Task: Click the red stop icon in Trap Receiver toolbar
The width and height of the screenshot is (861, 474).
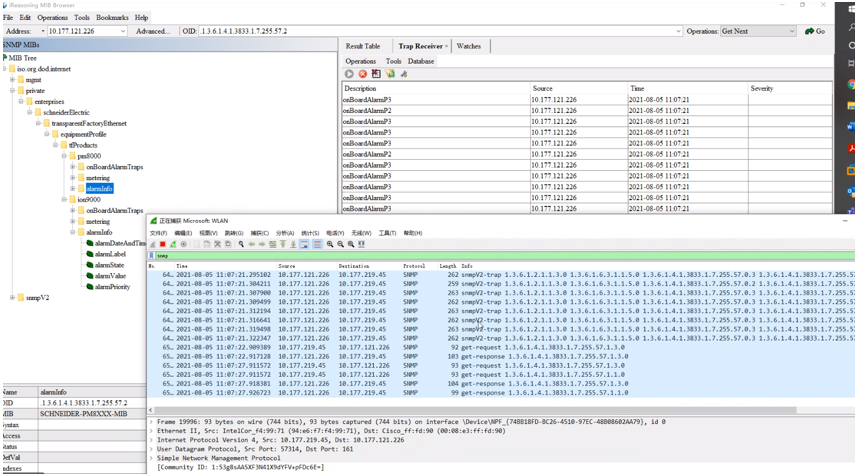Action: point(362,74)
